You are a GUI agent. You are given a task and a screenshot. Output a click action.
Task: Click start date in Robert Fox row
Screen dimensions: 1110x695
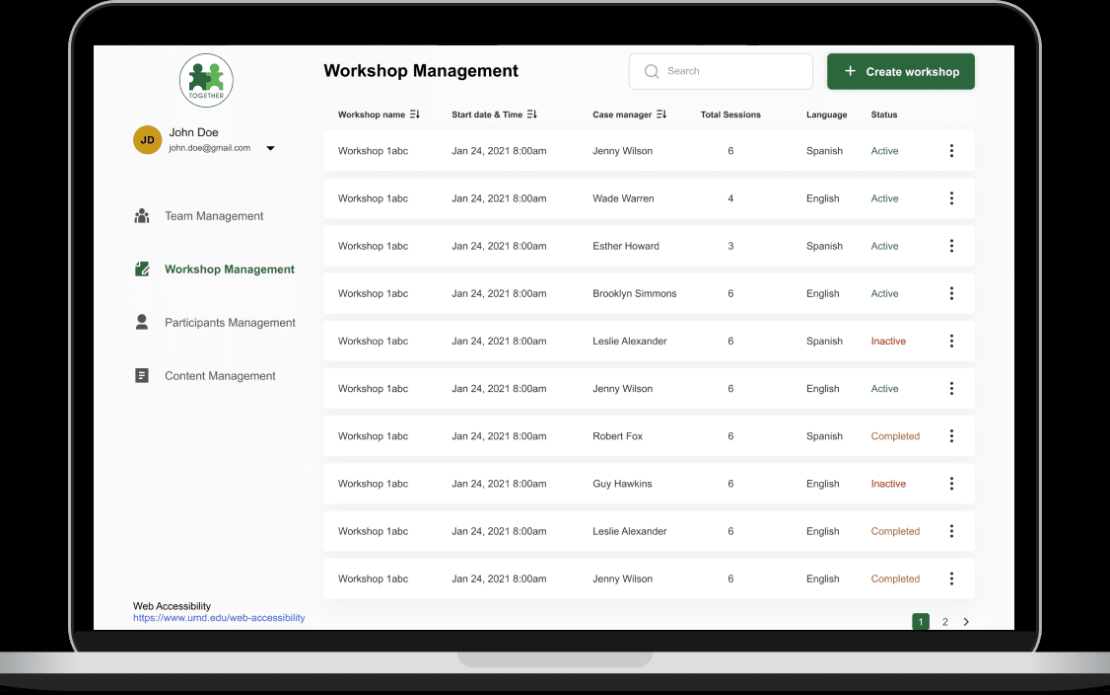[499, 436]
